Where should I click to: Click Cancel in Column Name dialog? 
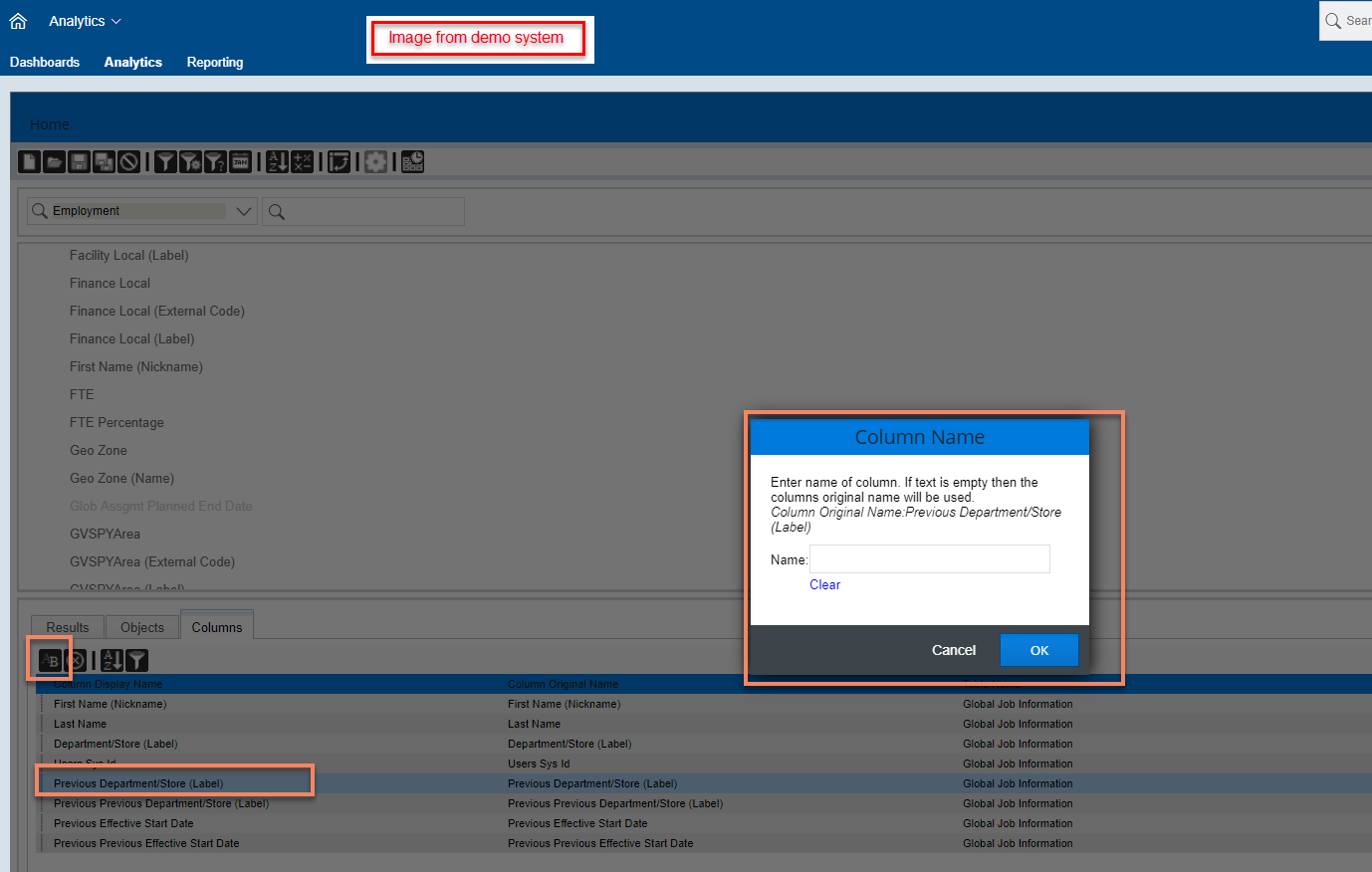(954, 650)
